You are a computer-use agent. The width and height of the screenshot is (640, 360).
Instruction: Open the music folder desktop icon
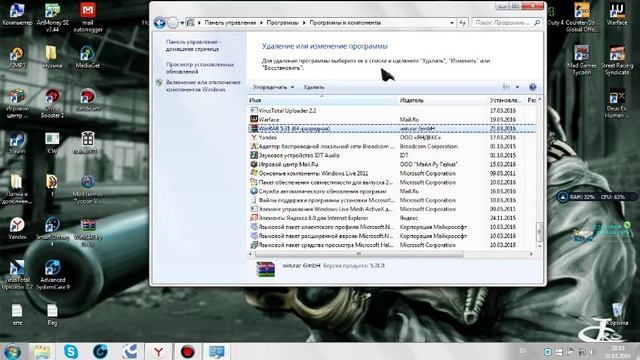tap(52, 57)
